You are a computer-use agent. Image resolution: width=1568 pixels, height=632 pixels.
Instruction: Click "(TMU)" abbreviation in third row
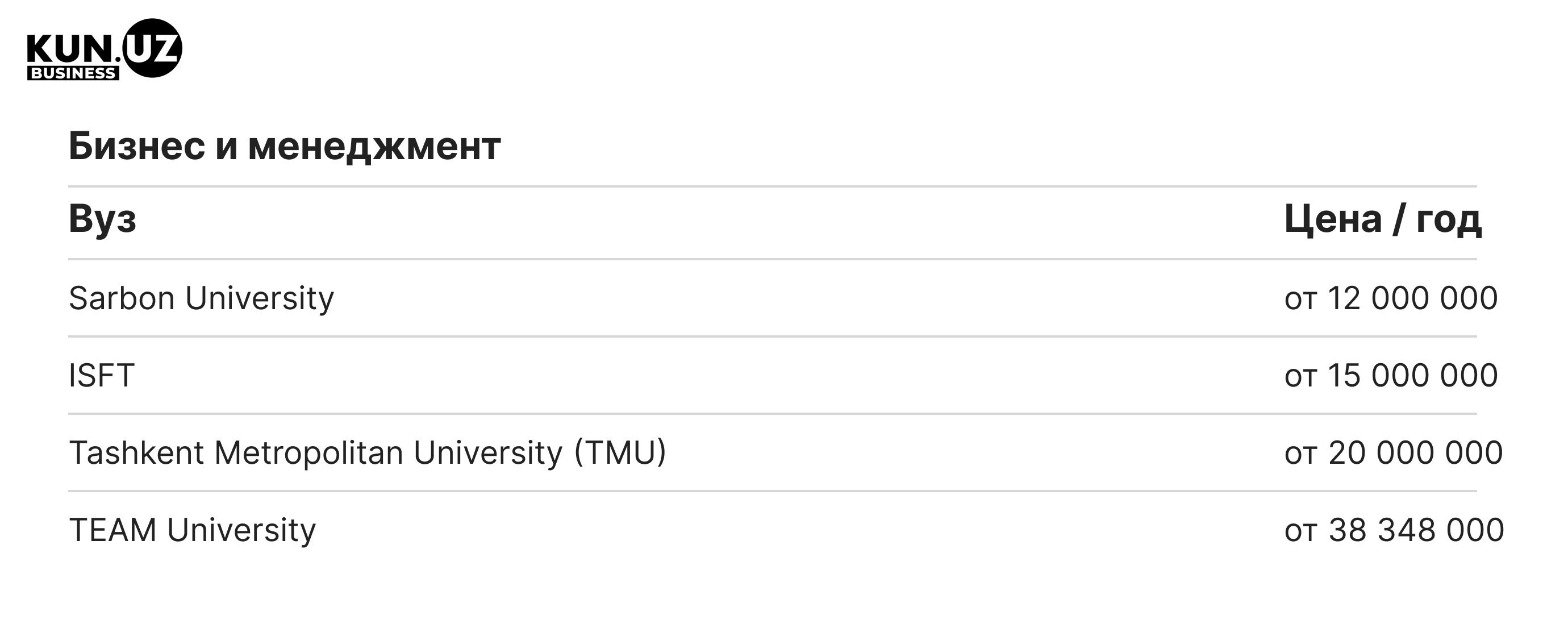tap(620, 453)
